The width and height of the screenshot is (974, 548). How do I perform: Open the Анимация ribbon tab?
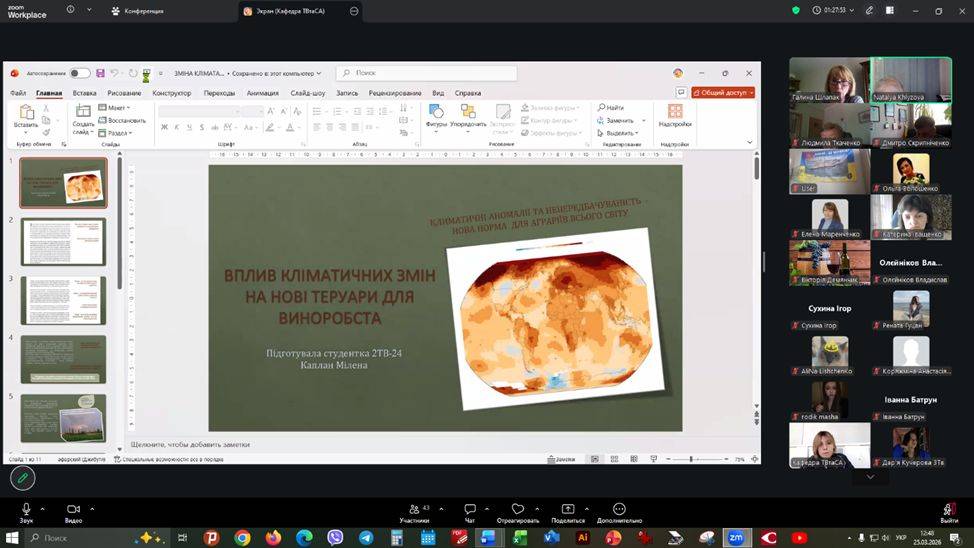(262, 93)
